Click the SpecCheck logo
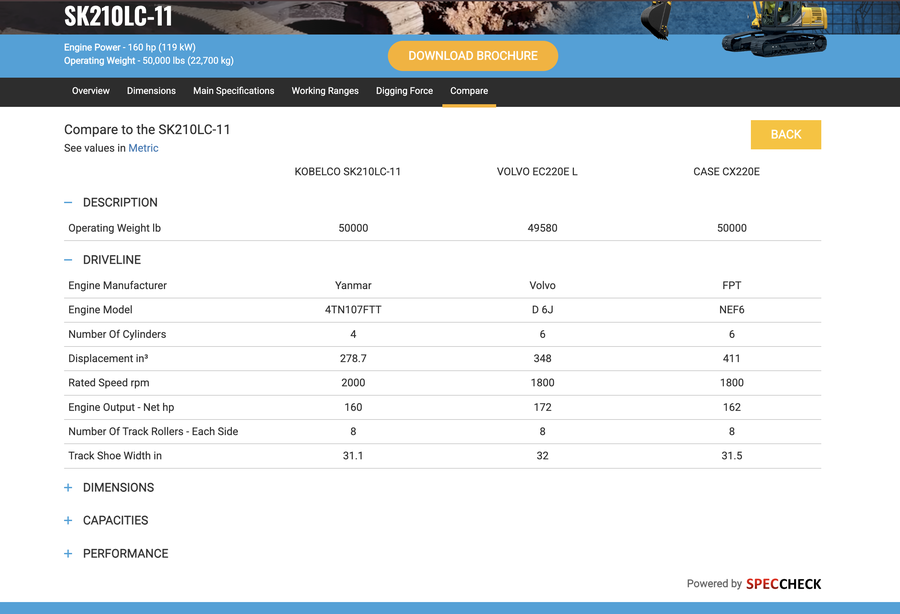Viewport: 900px width, 614px height. pos(783,584)
